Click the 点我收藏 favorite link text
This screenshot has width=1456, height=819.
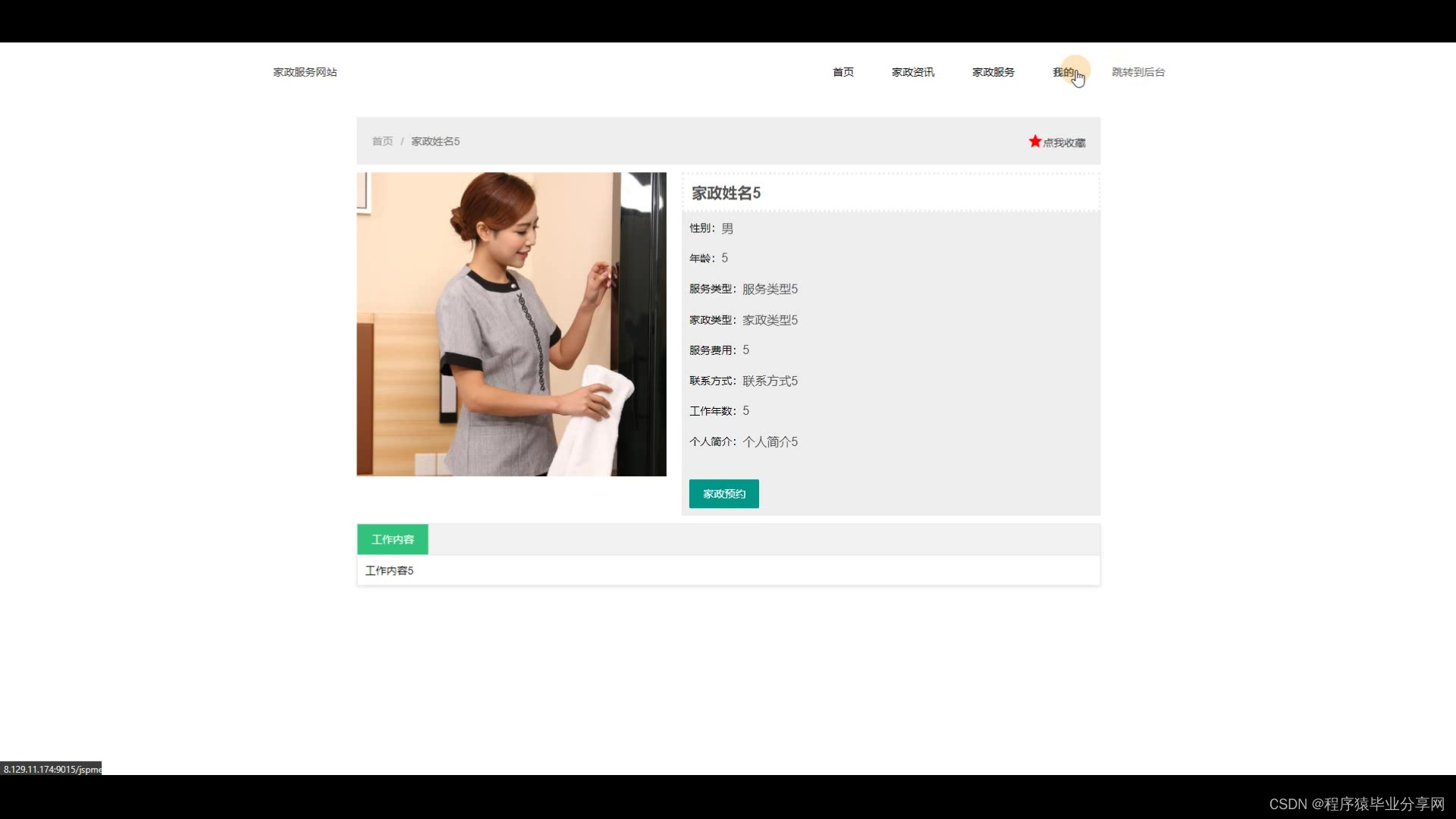[x=1064, y=143]
